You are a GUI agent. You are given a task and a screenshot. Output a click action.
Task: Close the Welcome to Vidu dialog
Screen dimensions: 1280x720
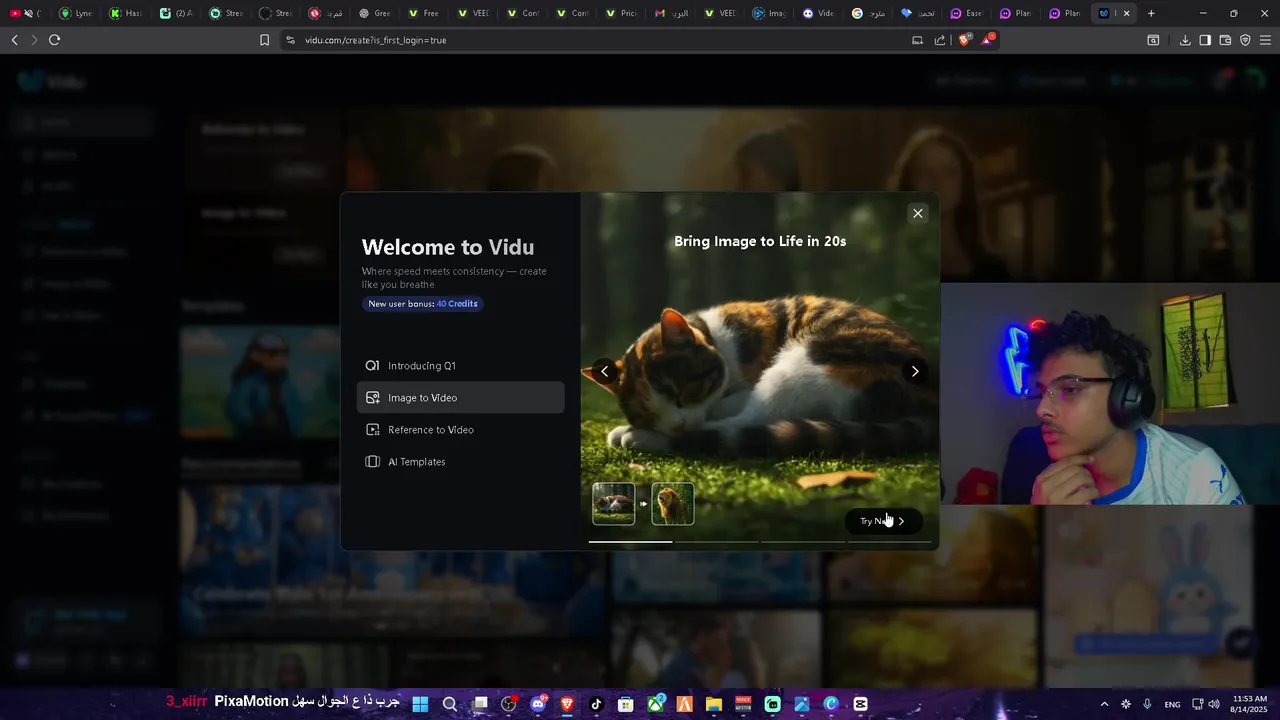click(x=917, y=213)
